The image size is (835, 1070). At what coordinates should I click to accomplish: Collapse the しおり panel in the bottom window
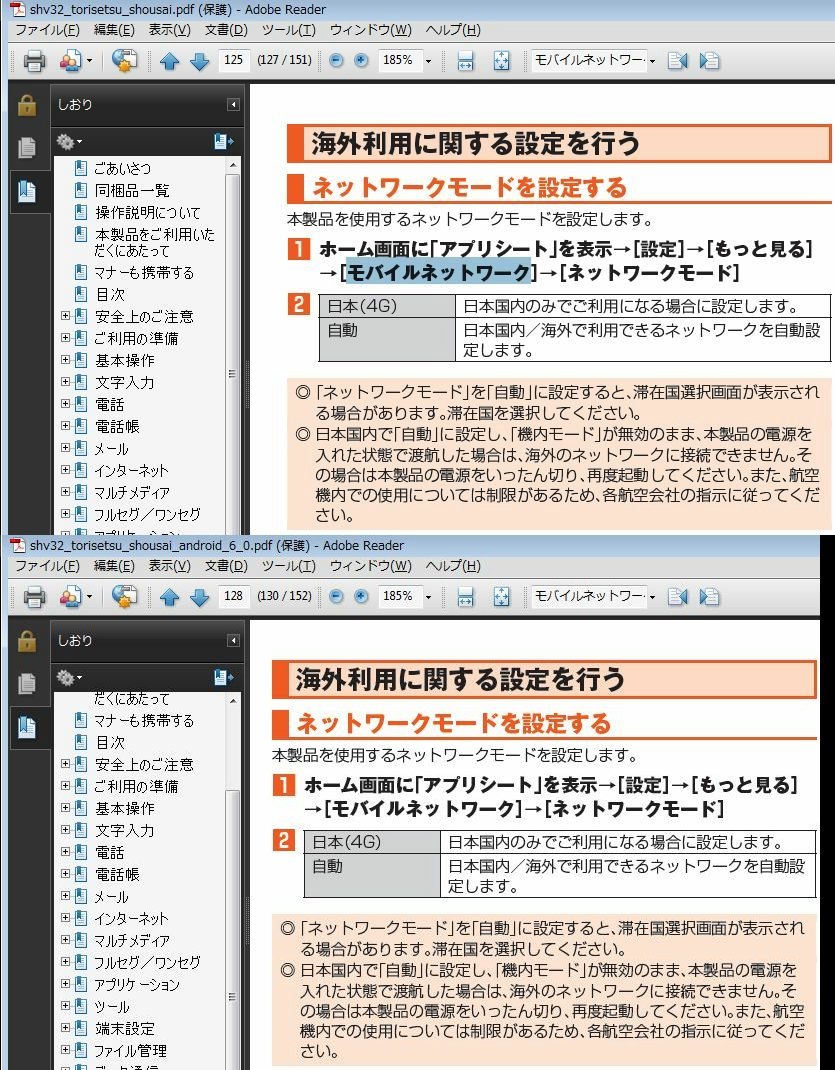pyautogui.click(x=233, y=641)
